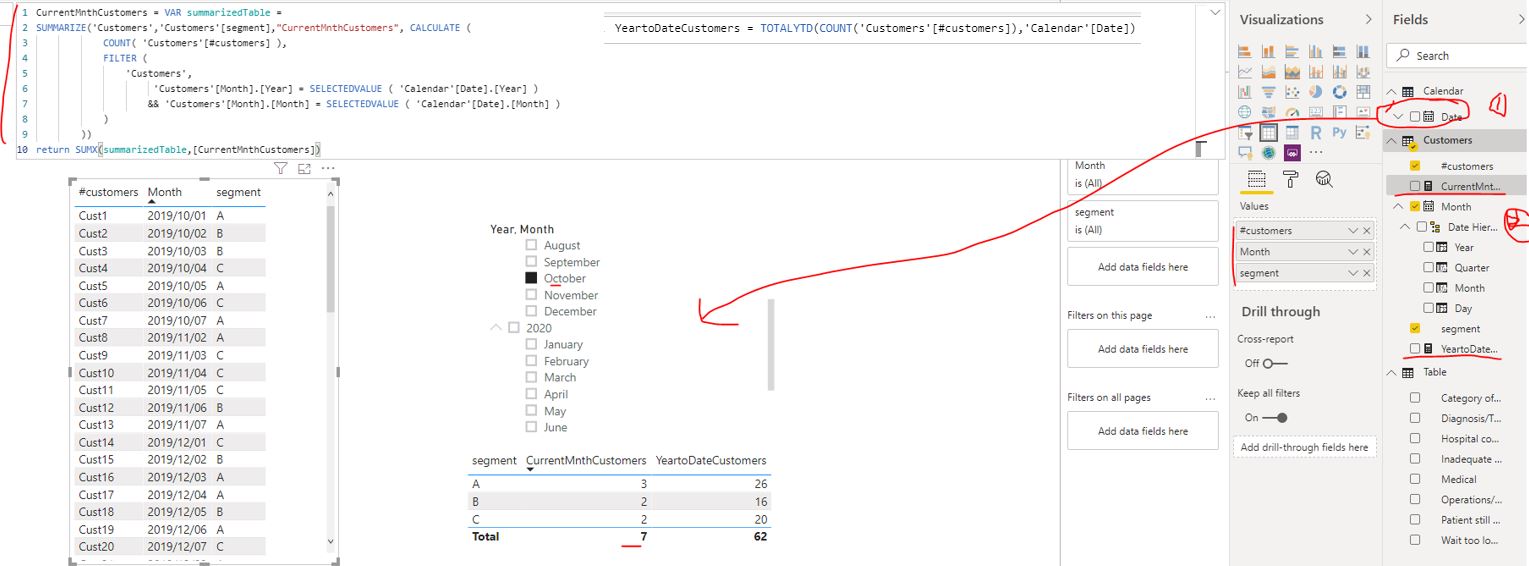Open all pages filters ellipsis menu
This screenshot has width=1529, height=566.
click(1211, 397)
